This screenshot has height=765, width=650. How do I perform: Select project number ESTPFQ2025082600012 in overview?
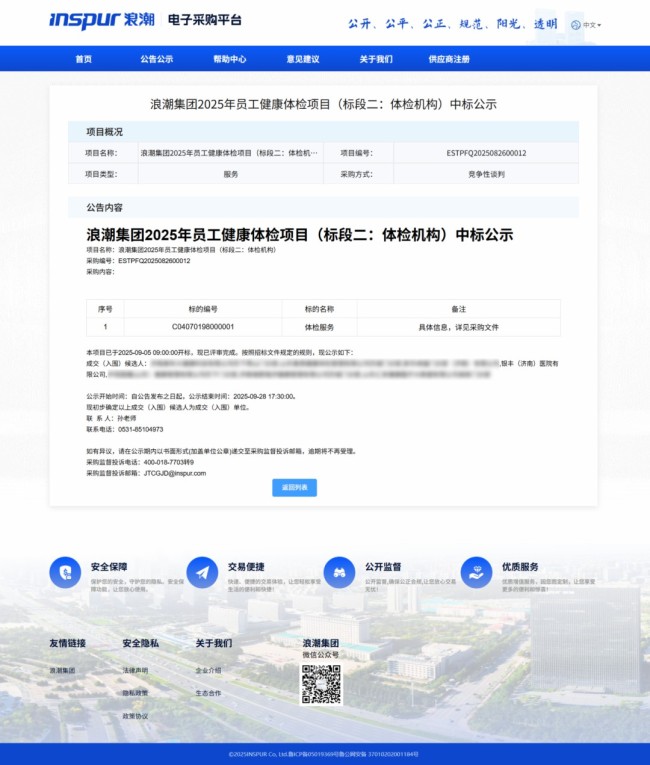[x=486, y=153]
